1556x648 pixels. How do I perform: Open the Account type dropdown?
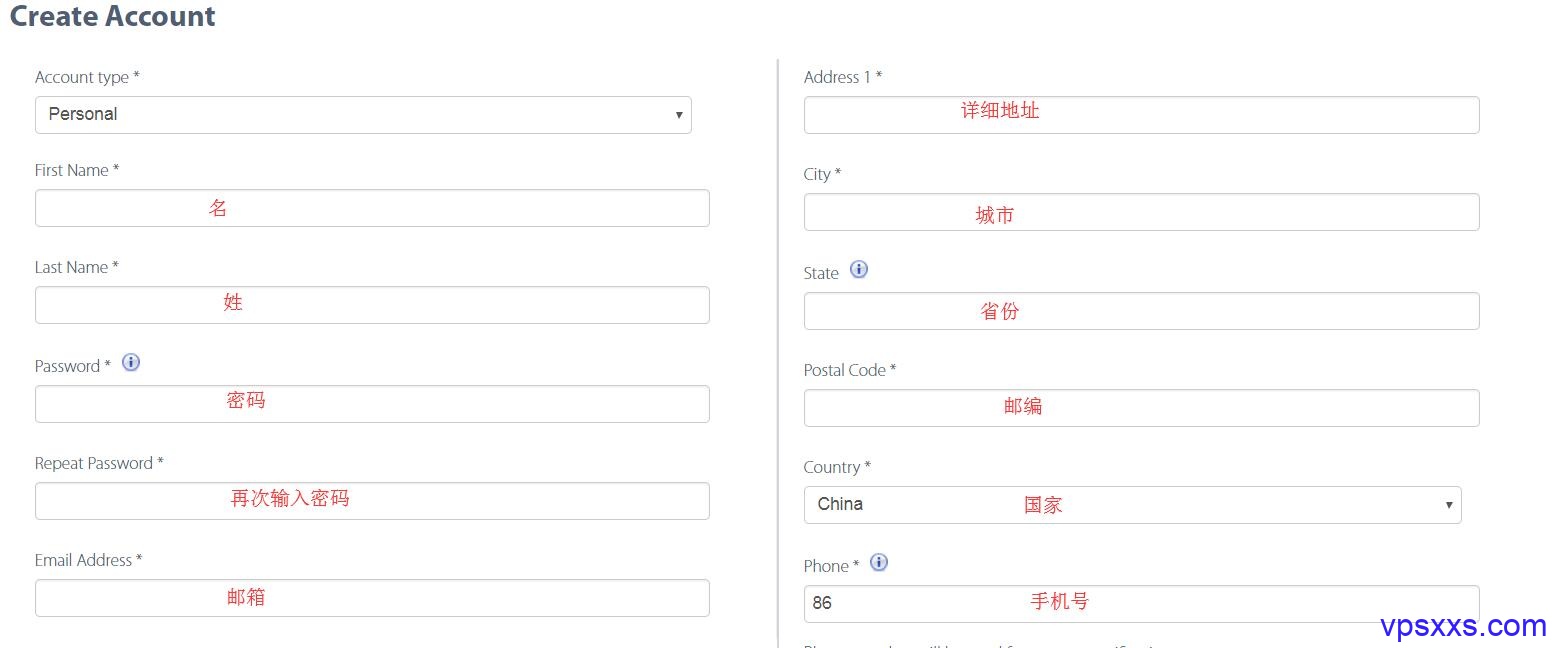[363, 115]
